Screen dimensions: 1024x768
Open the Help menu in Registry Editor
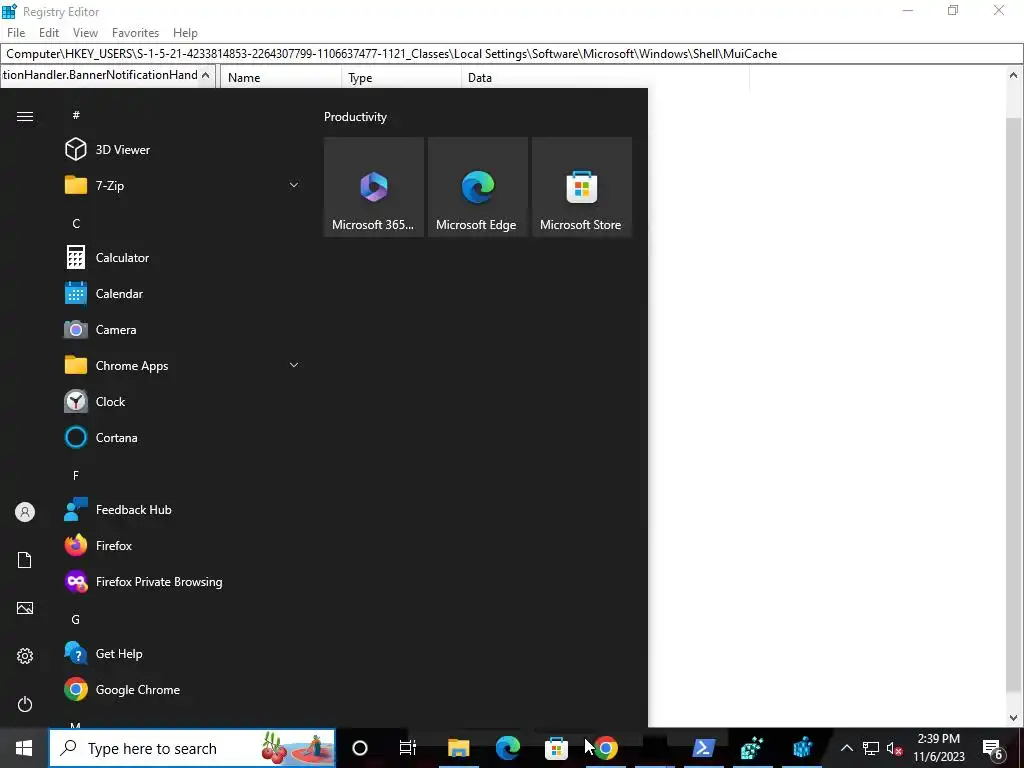pyautogui.click(x=185, y=33)
